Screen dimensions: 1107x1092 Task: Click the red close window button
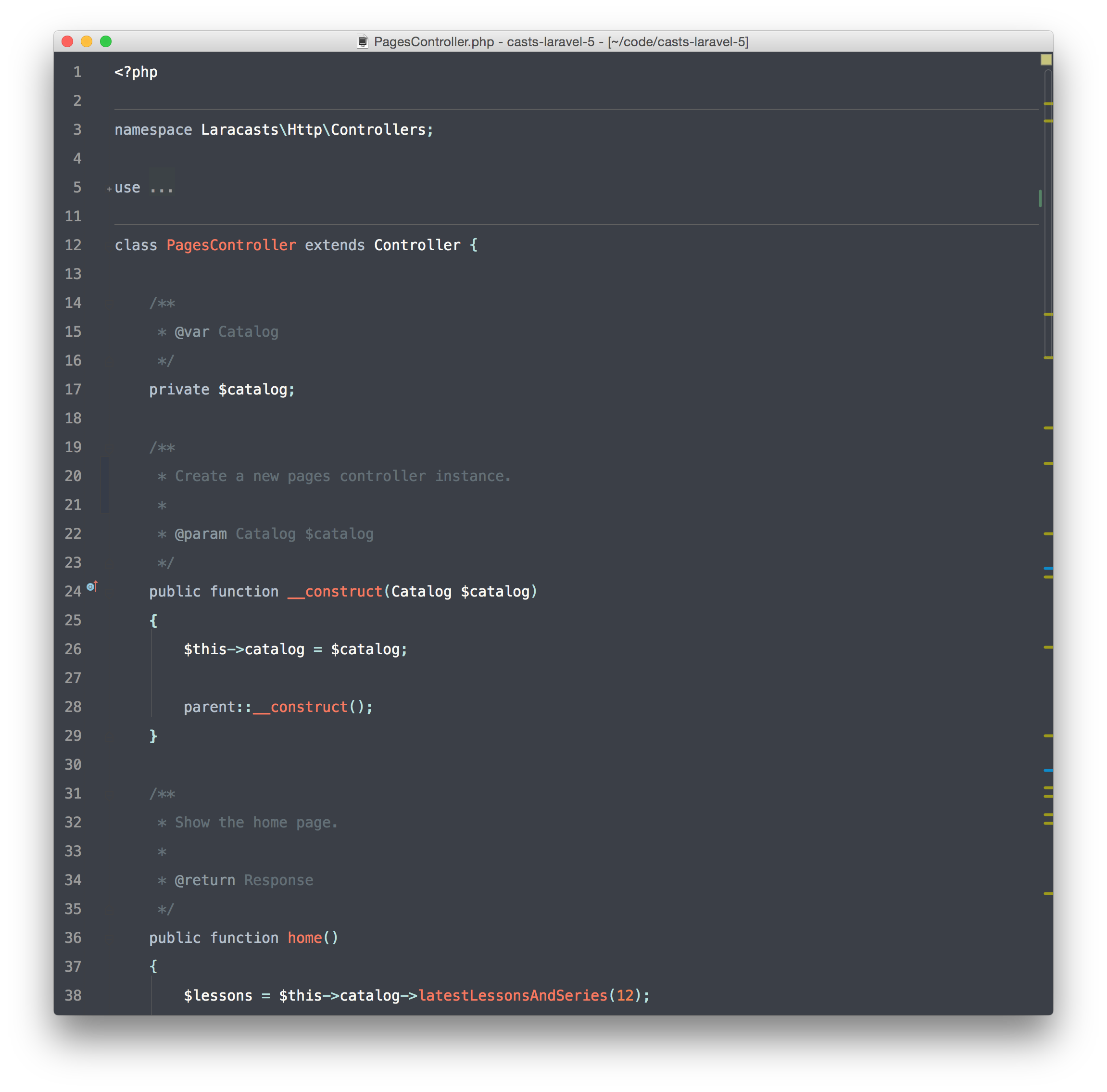point(68,41)
